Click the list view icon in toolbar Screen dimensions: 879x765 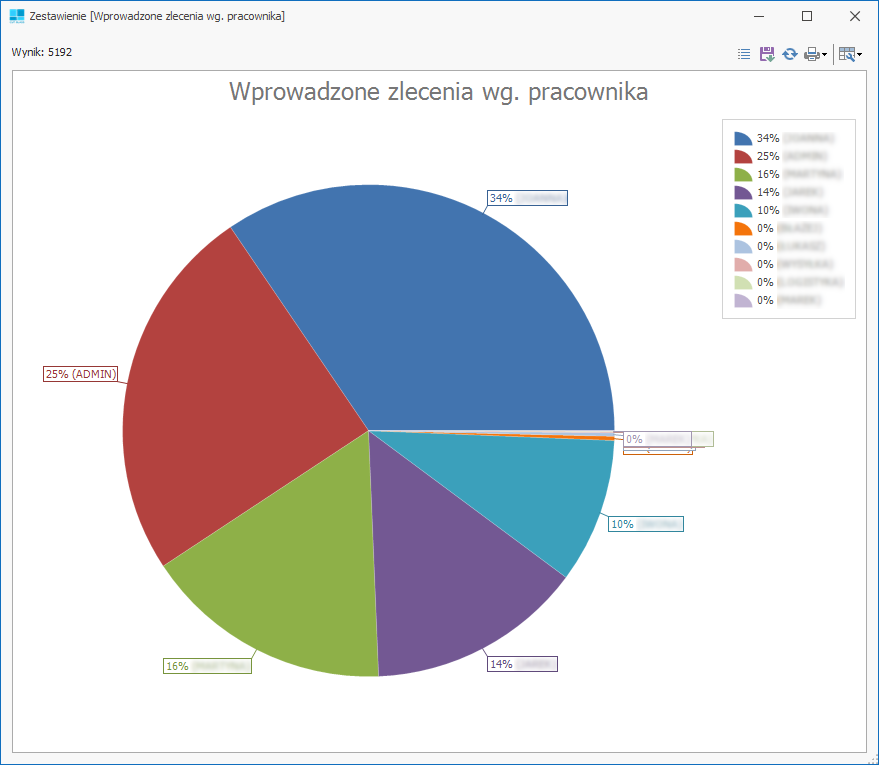pyautogui.click(x=744, y=54)
